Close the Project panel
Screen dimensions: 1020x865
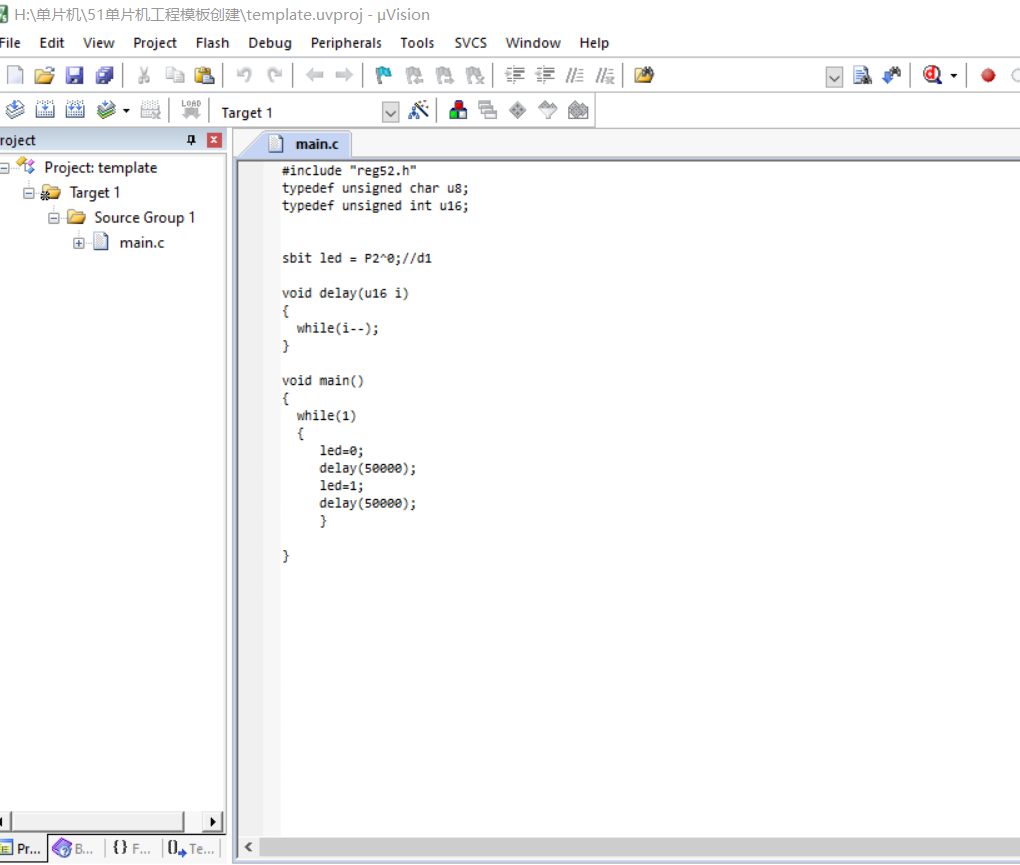point(214,141)
